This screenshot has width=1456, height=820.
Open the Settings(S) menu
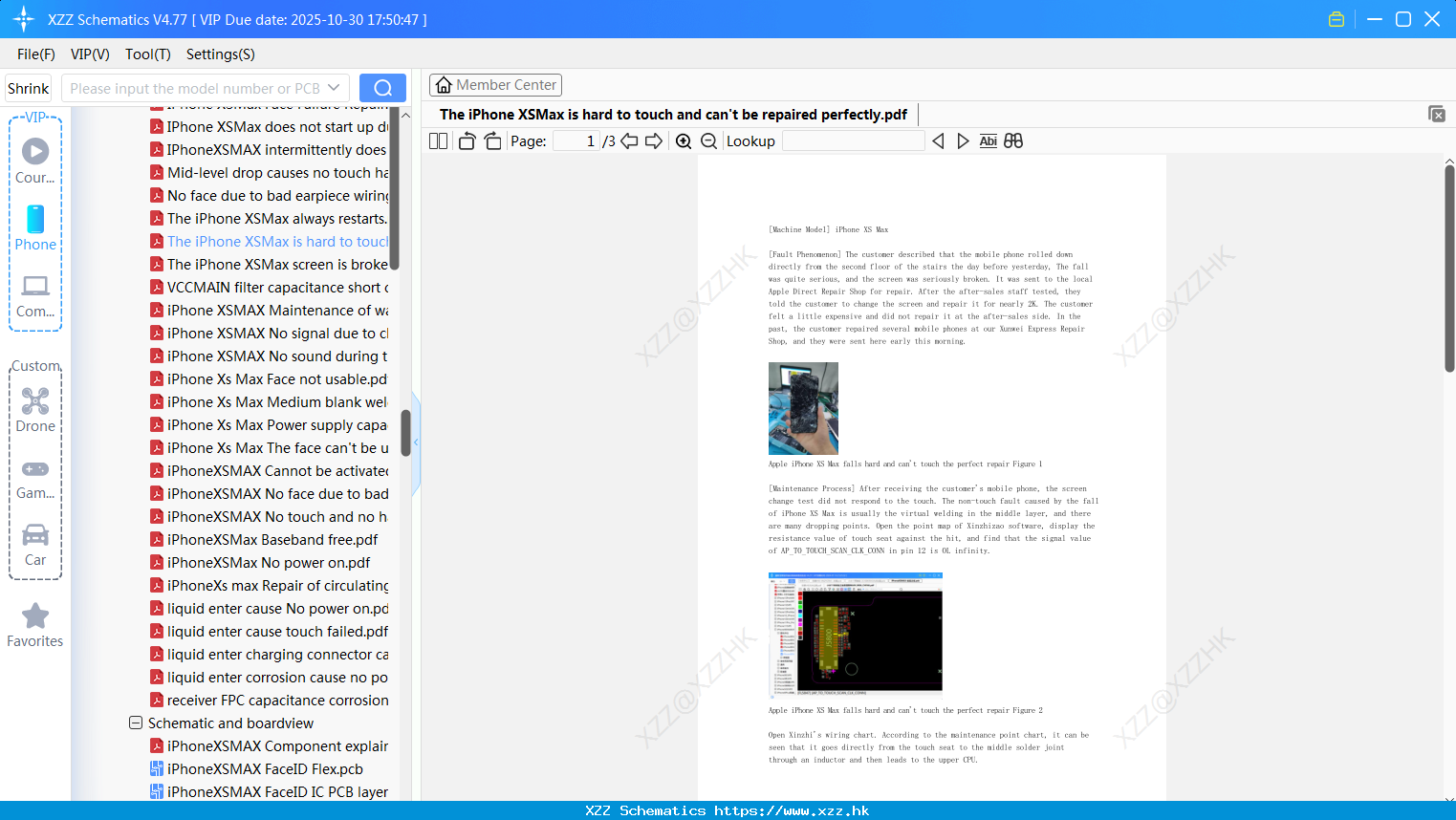[x=221, y=54]
